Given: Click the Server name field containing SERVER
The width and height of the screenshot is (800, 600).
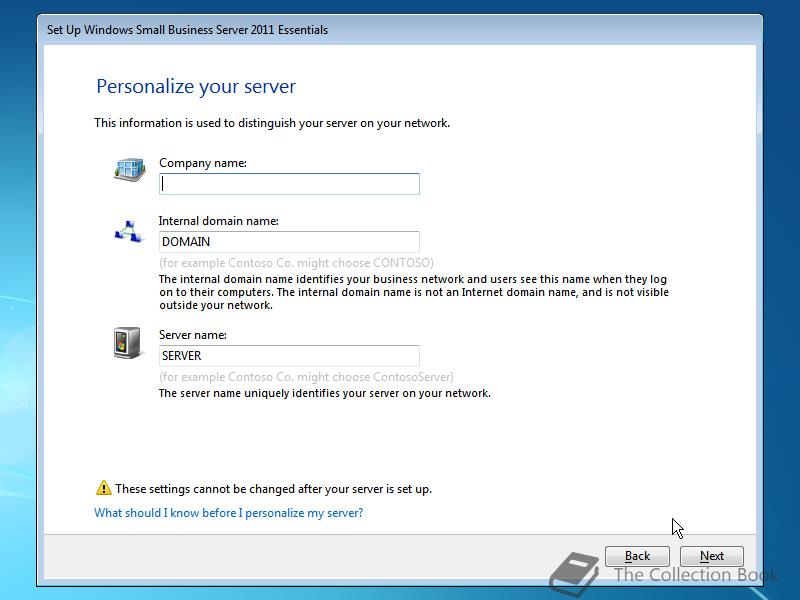Looking at the screenshot, I should [x=289, y=356].
